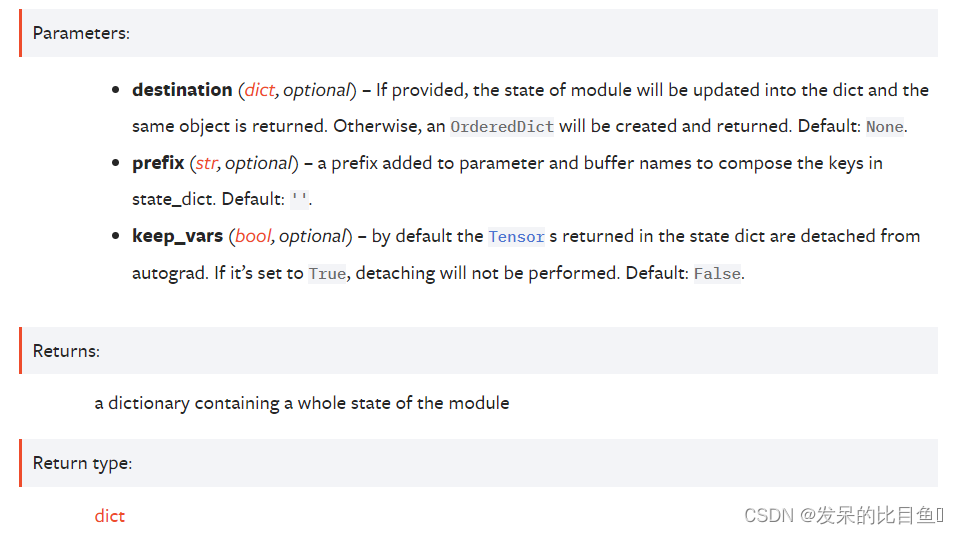The width and height of the screenshot is (958, 534).
Task: Click the returns description sentence
Action: click(x=302, y=403)
